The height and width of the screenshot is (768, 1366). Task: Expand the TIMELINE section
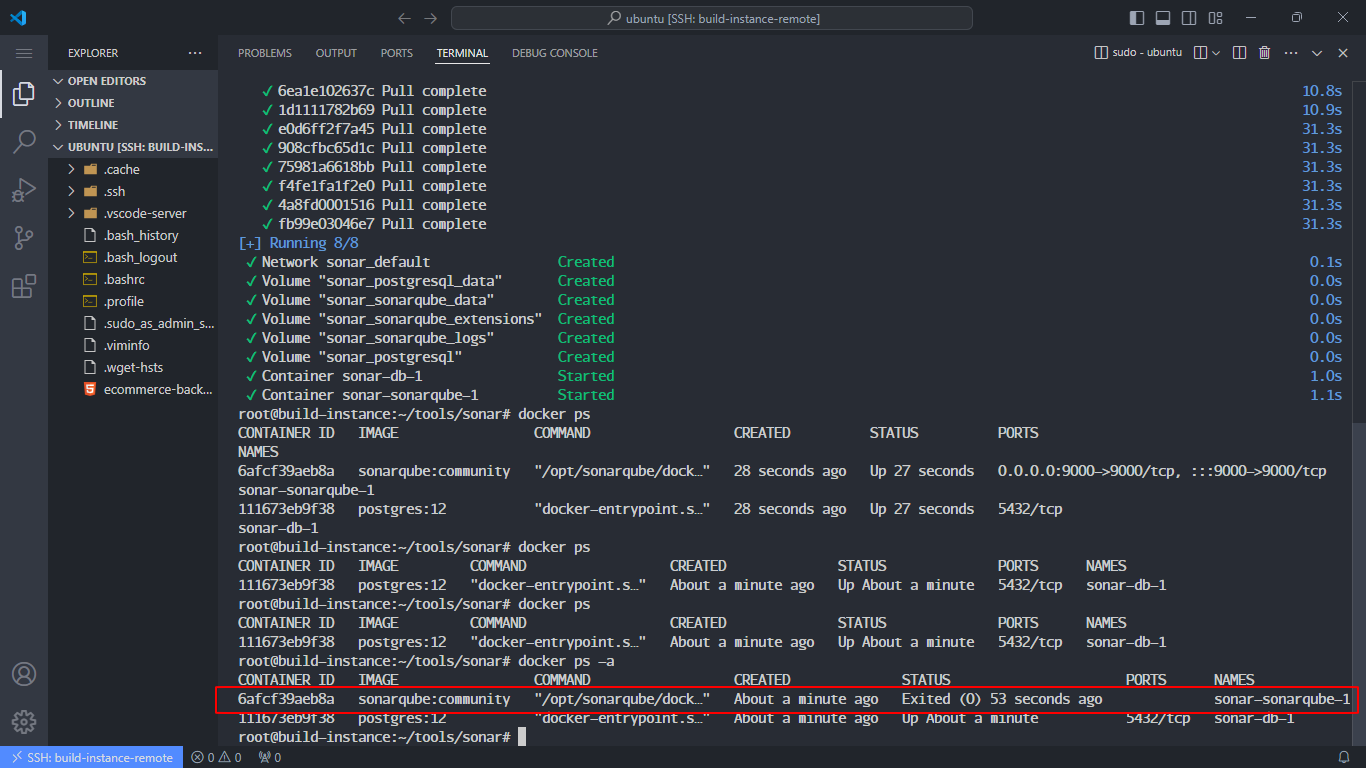[x=133, y=125]
